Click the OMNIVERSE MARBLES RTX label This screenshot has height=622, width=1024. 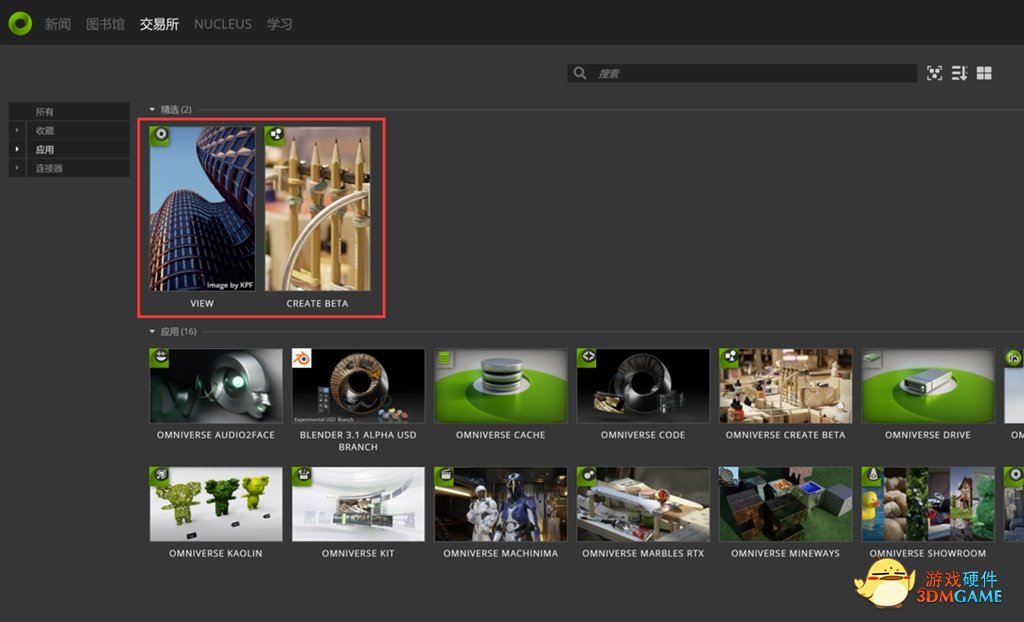[x=643, y=553]
